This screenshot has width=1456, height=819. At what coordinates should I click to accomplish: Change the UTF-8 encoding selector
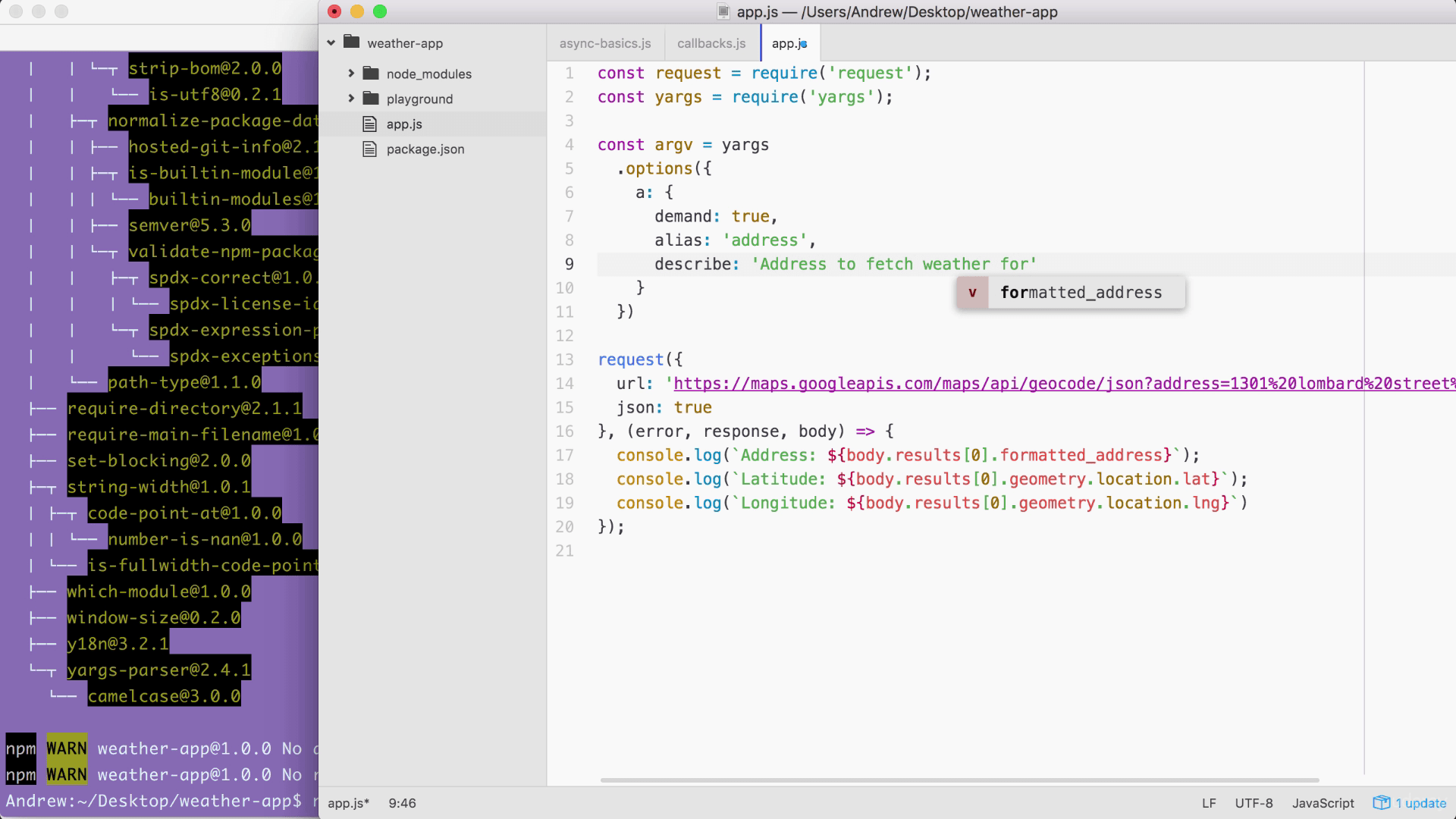point(1254,803)
